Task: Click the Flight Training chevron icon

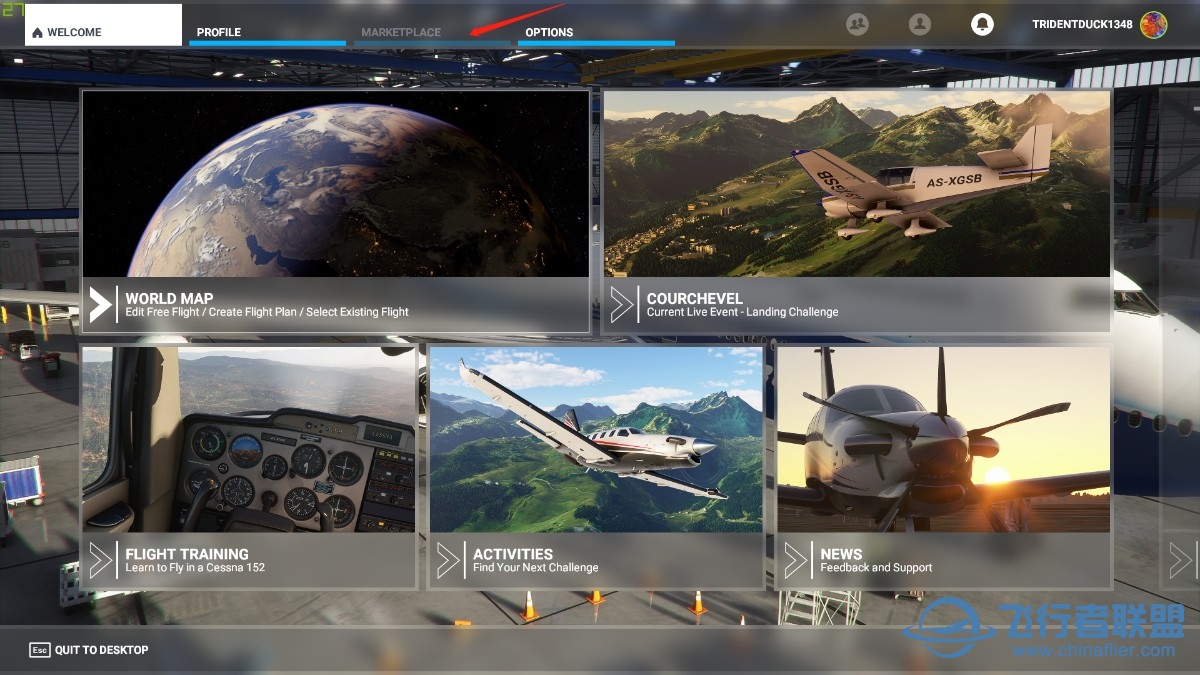Action: [101, 560]
